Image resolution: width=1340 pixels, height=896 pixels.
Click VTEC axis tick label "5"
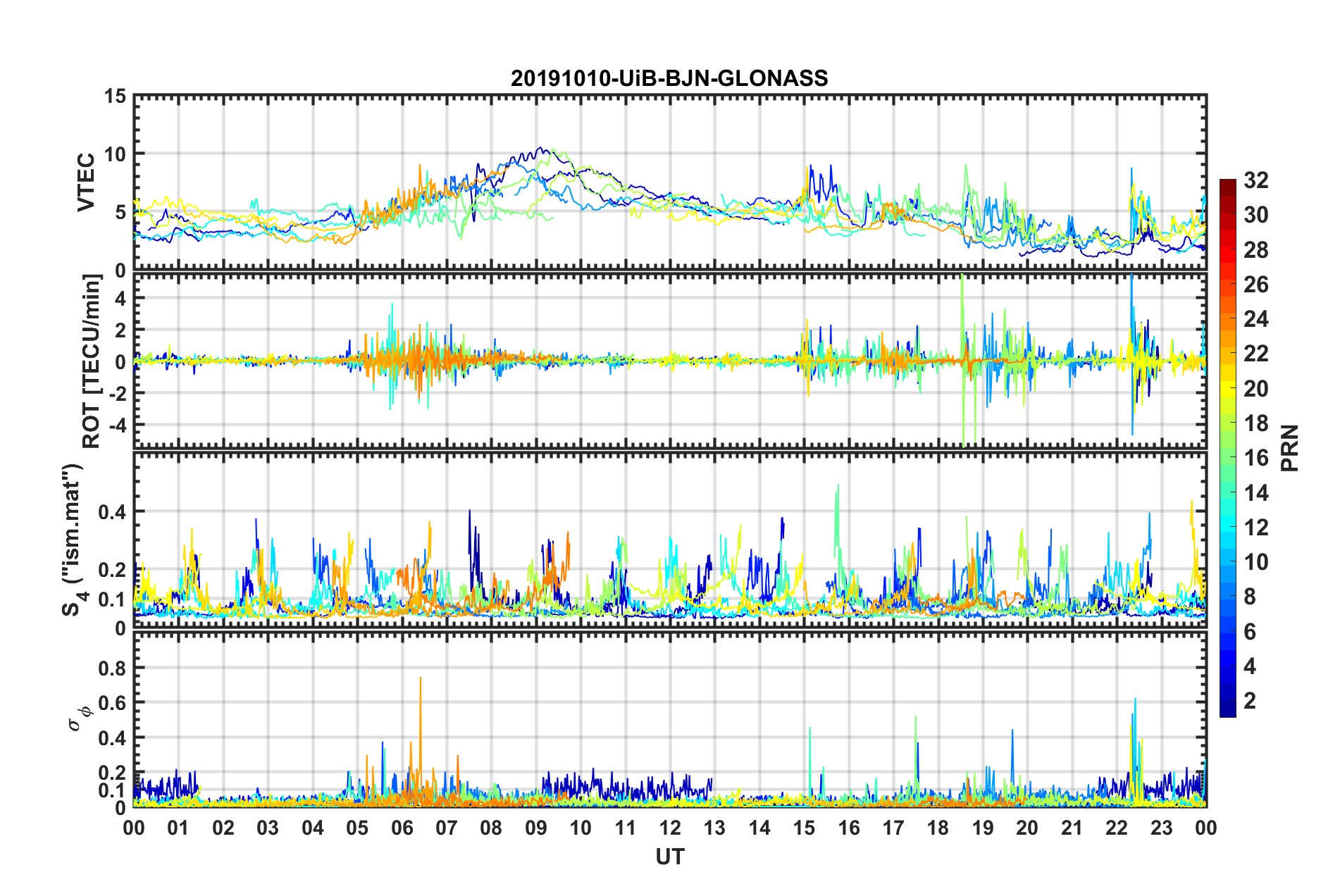(120, 212)
